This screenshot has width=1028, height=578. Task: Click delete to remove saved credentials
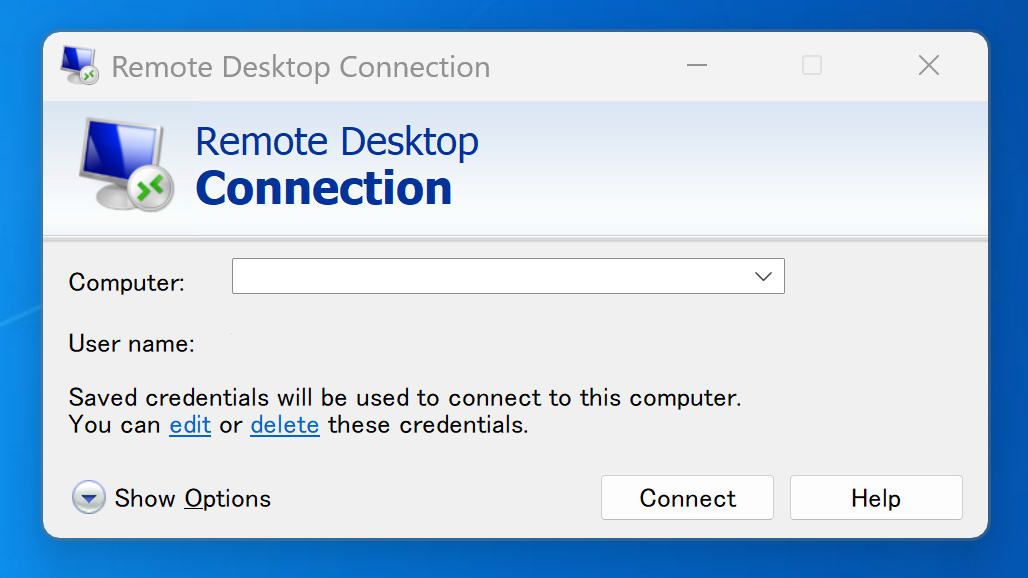coord(284,424)
